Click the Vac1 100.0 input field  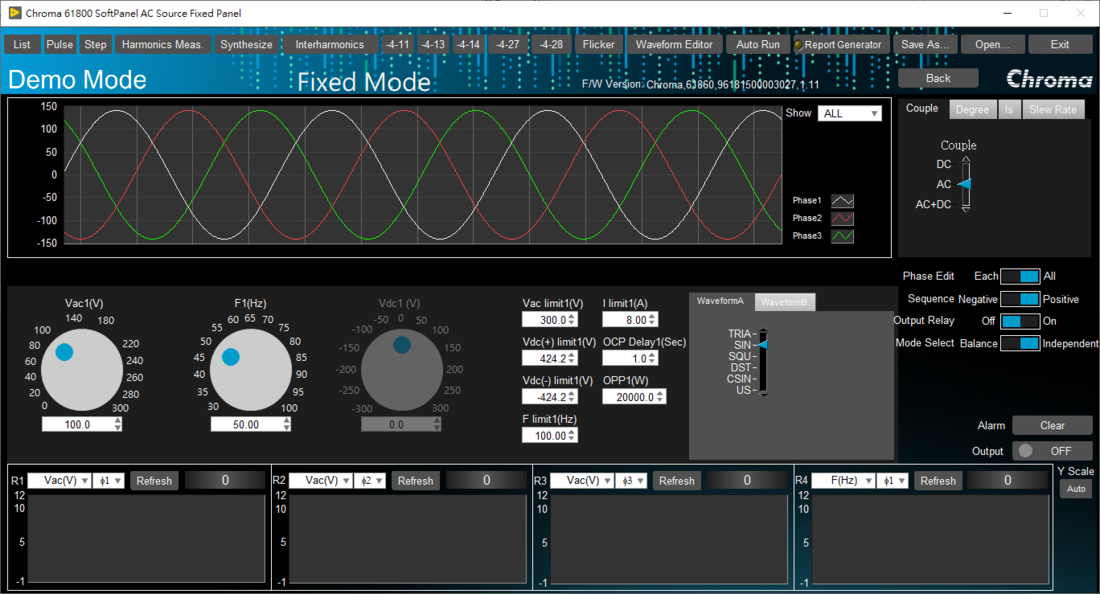[77, 424]
